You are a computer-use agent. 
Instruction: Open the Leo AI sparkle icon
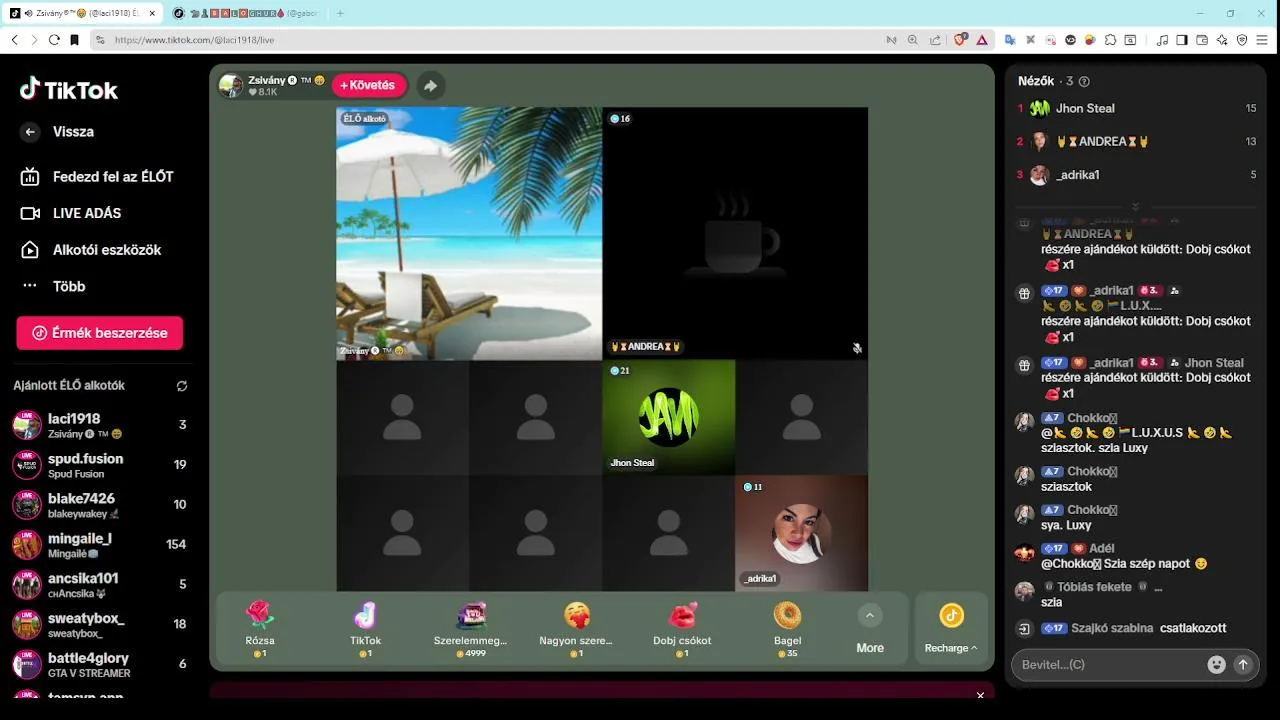click(1222, 40)
